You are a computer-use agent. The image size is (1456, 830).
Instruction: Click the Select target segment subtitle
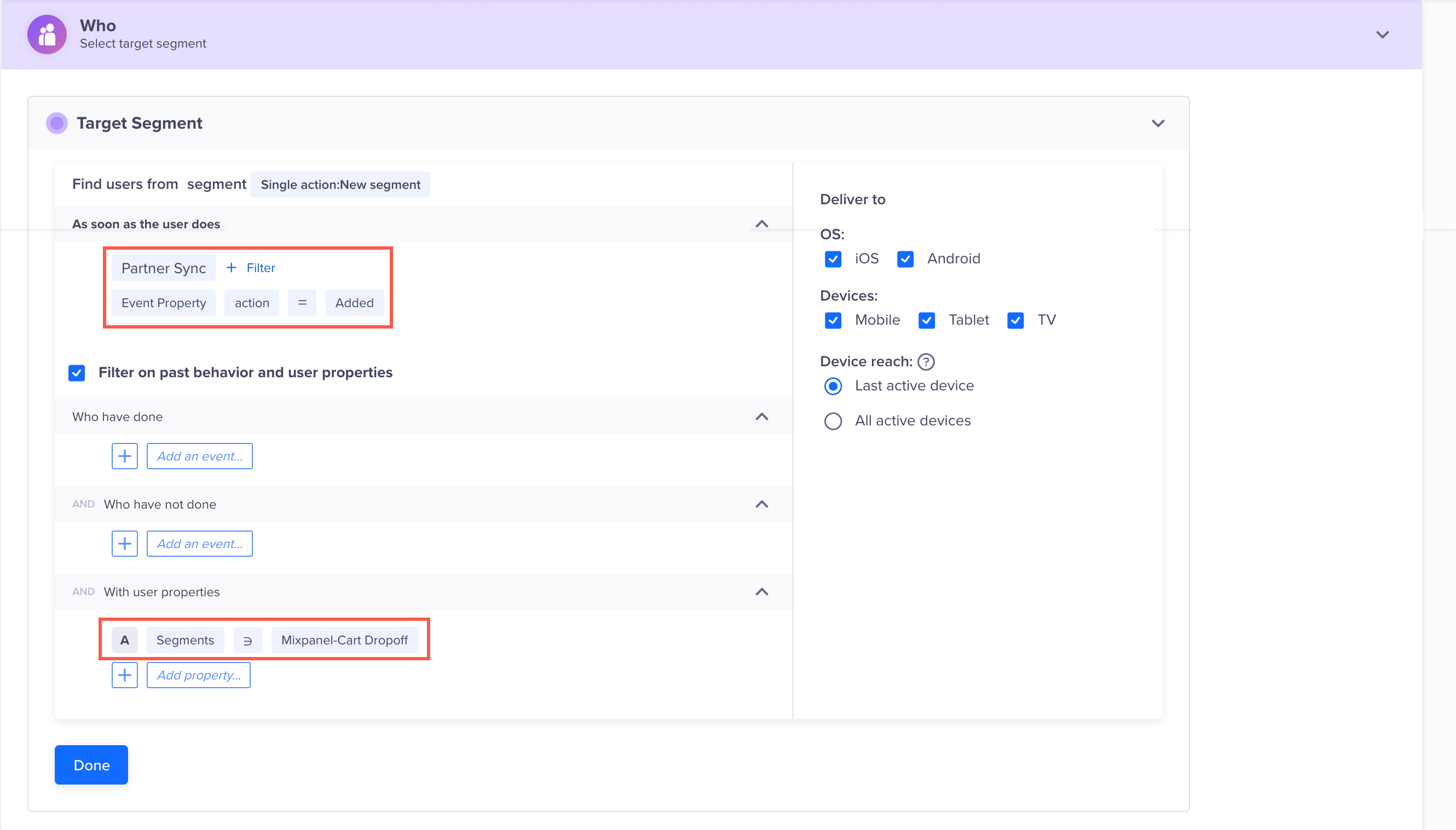pyautogui.click(x=143, y=44)
